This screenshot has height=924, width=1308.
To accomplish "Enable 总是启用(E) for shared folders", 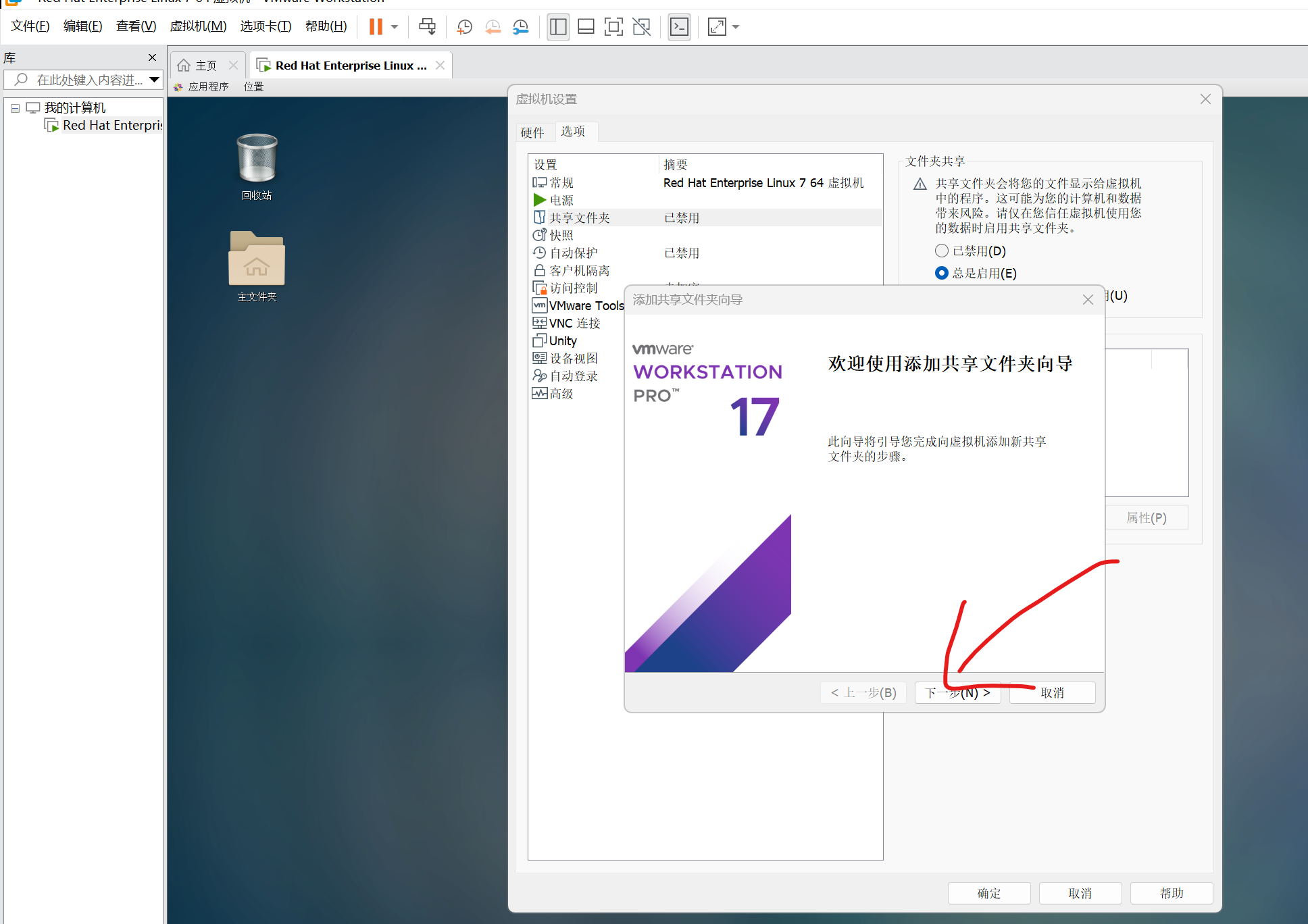I will (x=941, y=273).
